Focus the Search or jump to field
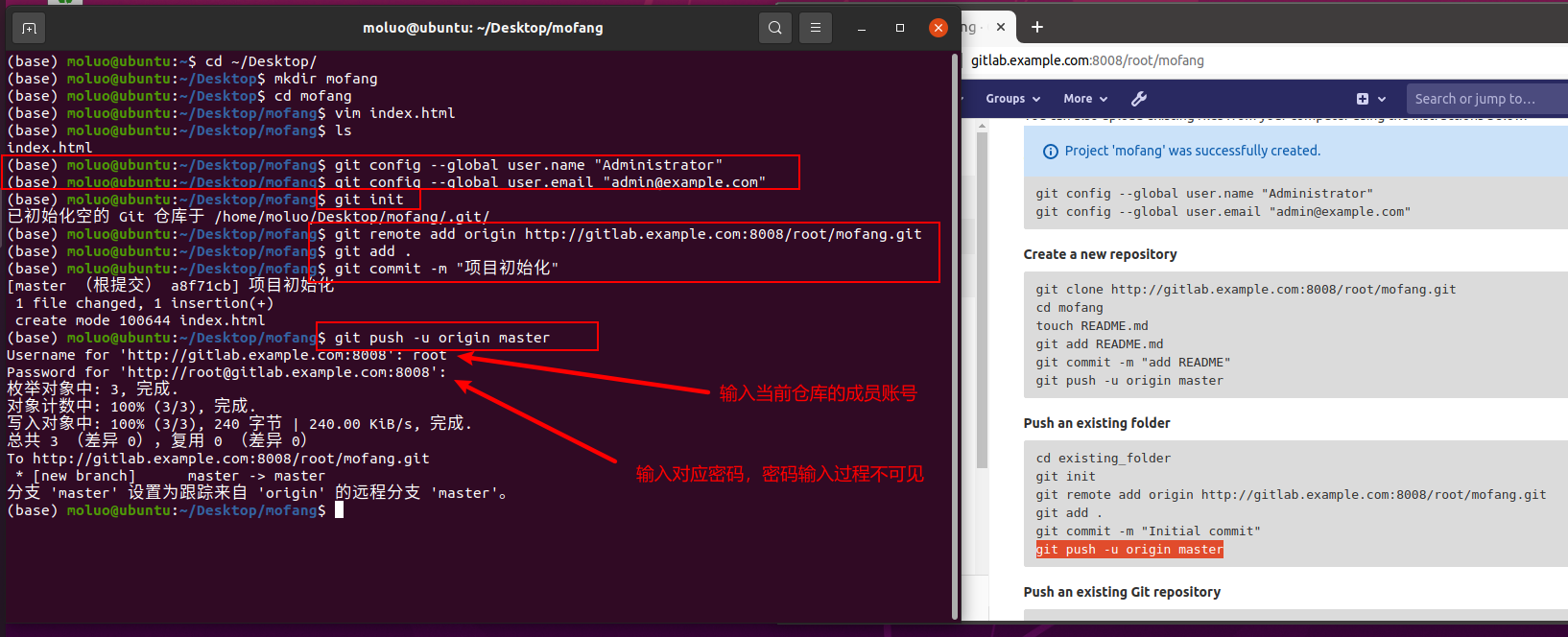The width and height of the screenshot is (1568, 637). coord(1486,99)
